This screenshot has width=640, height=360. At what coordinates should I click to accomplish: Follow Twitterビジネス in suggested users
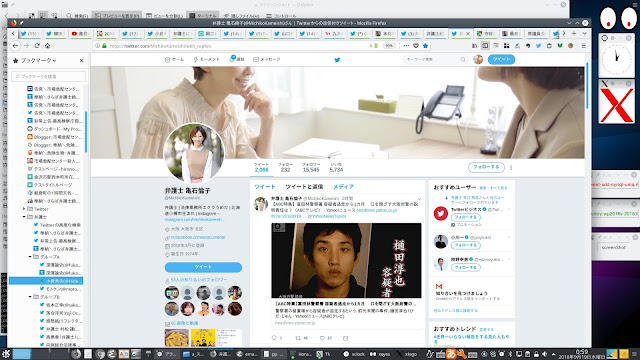point(466,217)
